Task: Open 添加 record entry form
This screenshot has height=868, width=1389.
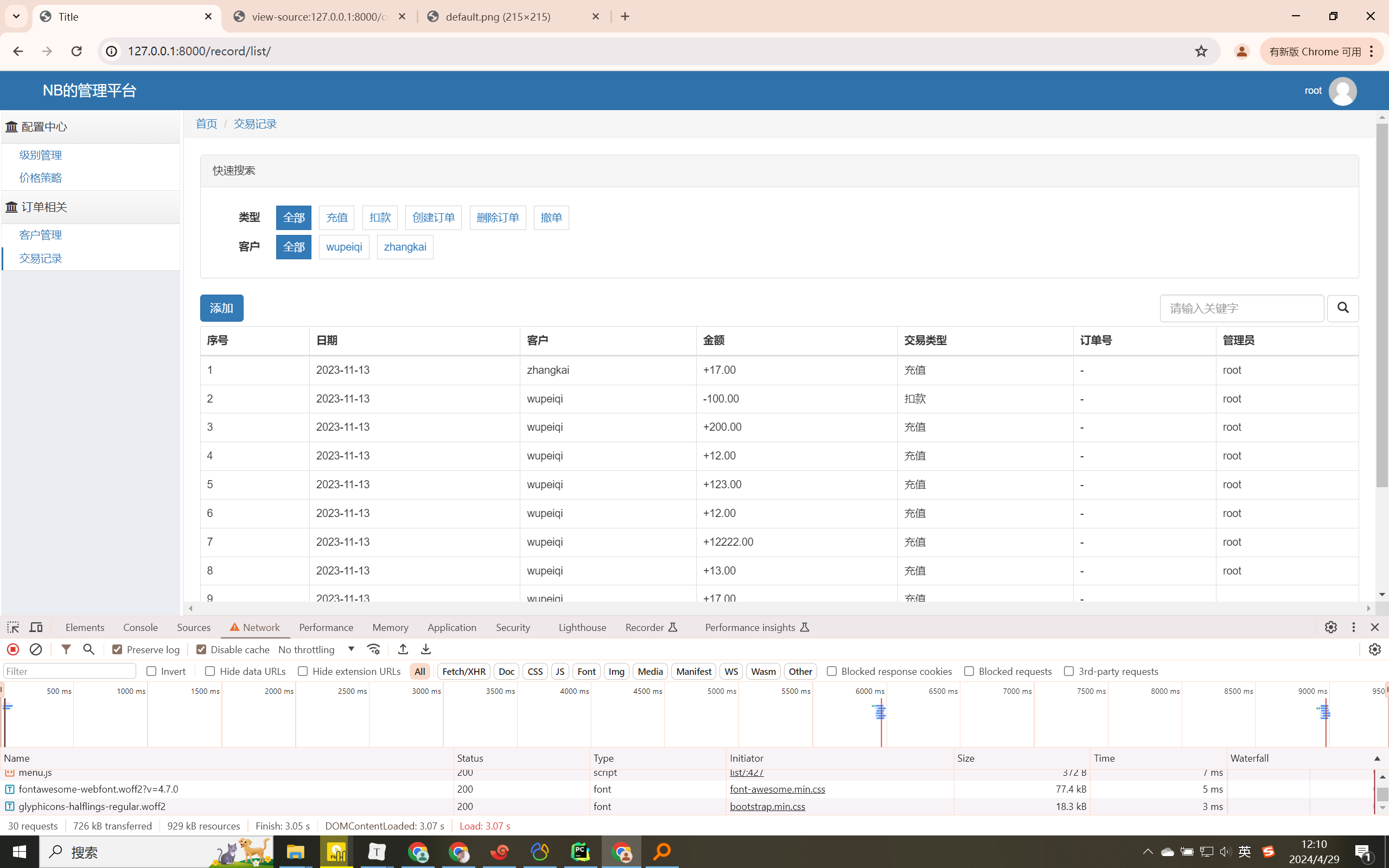Action: 221,307
